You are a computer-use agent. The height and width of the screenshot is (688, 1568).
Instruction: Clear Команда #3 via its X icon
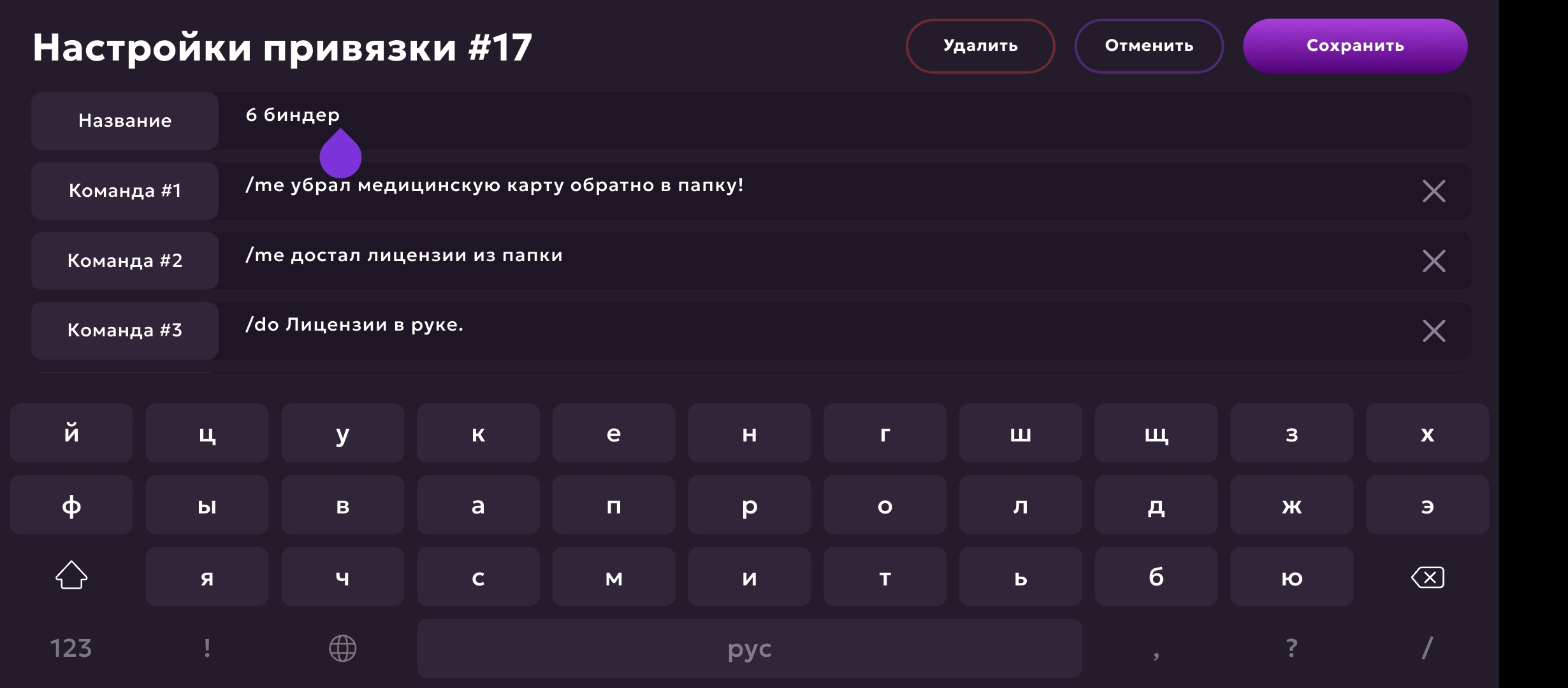(x=1434, y=331)
